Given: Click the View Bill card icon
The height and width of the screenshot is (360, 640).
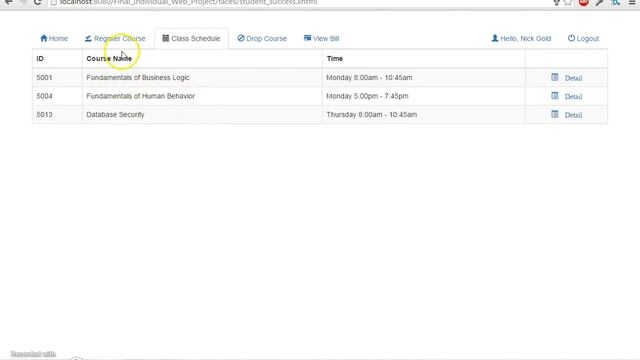Looking at the screenshot, I should pyautogui.click(x=307, y=38).
